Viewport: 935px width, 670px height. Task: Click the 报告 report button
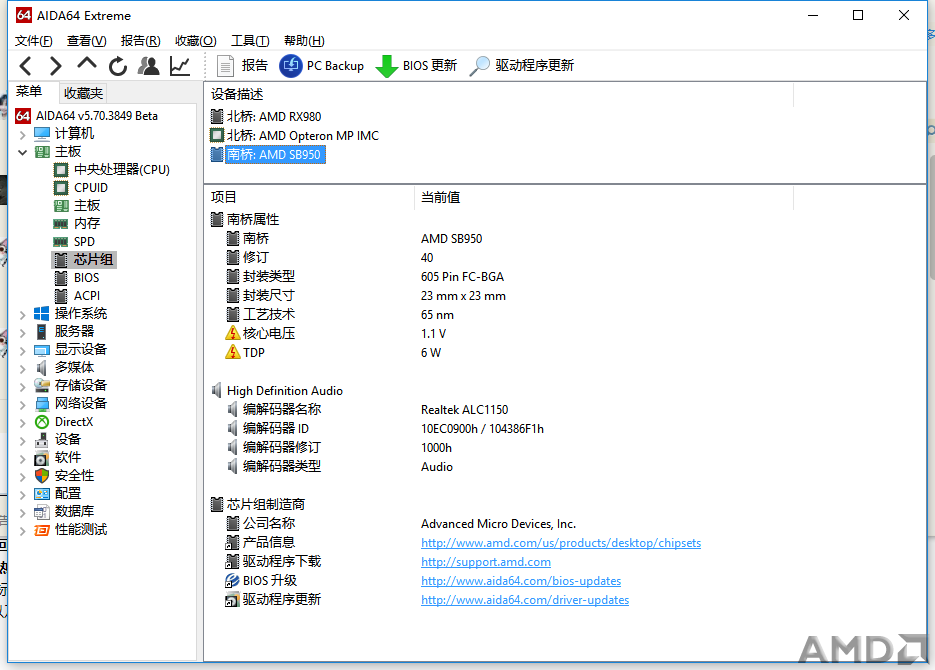pyautogui.click(x=242, y=66)
